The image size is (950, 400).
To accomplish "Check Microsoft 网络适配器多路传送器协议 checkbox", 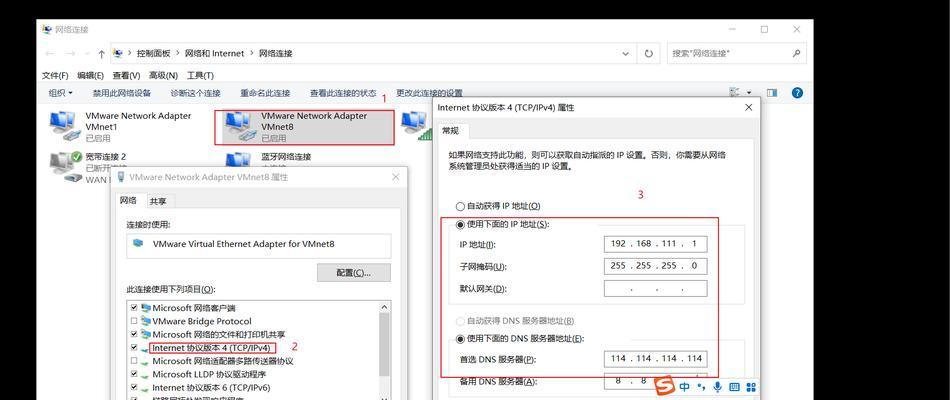I will (x=134, y=361).
